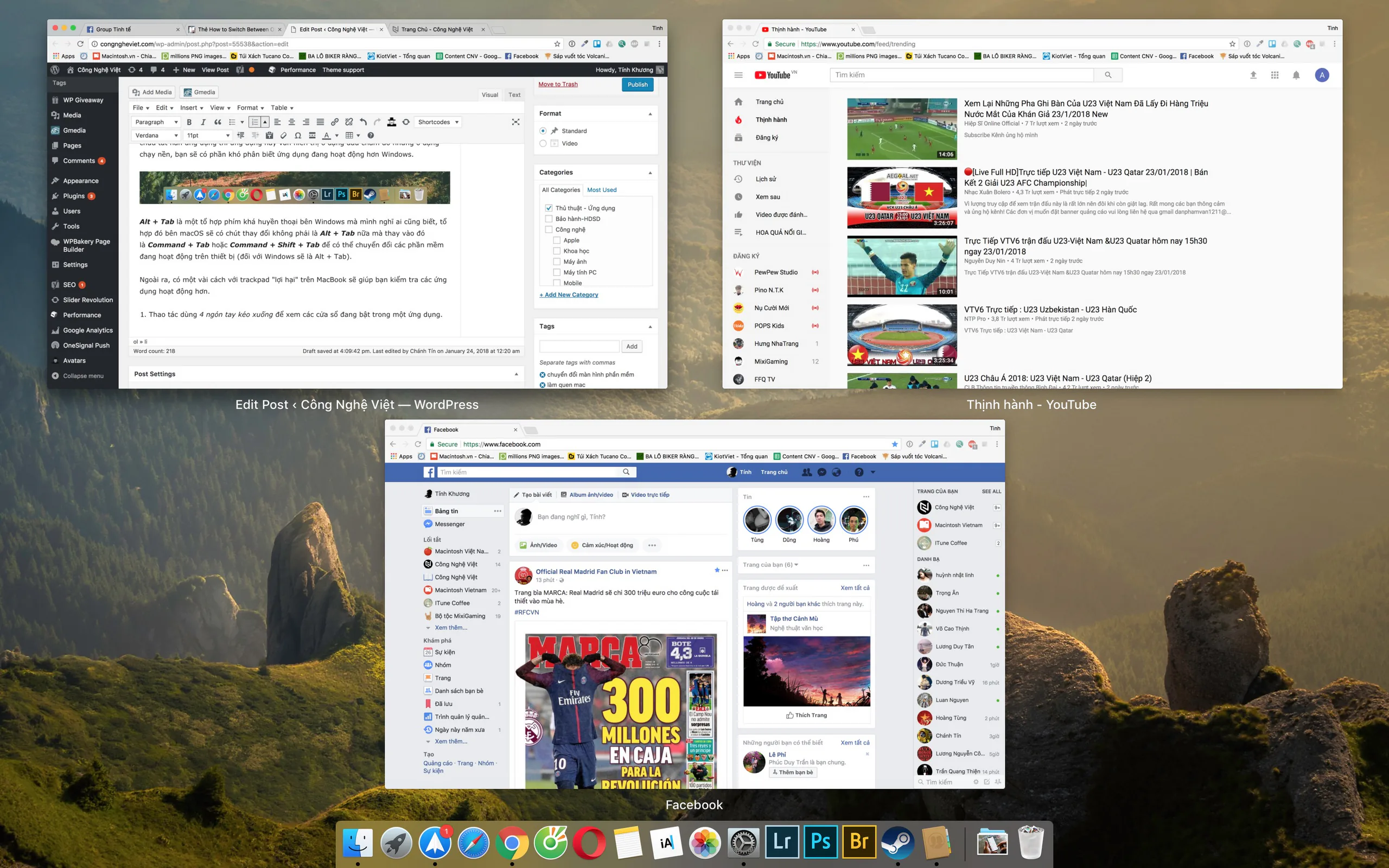Open YouTube apps grid icon
Viewport: 1389px width, 868px height.
click(x=1275, y=75)
